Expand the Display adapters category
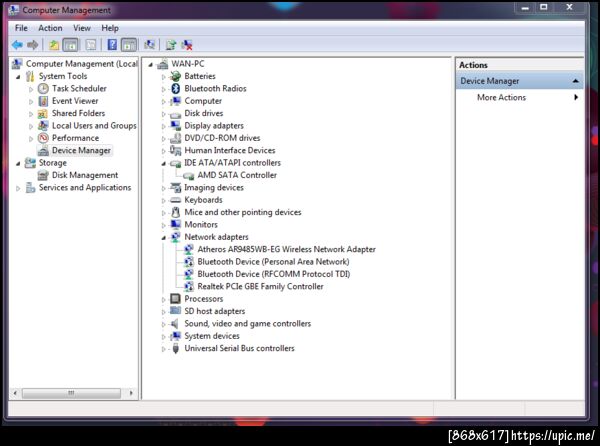Viewport: 600px width, 446px height. pos(163,126)
